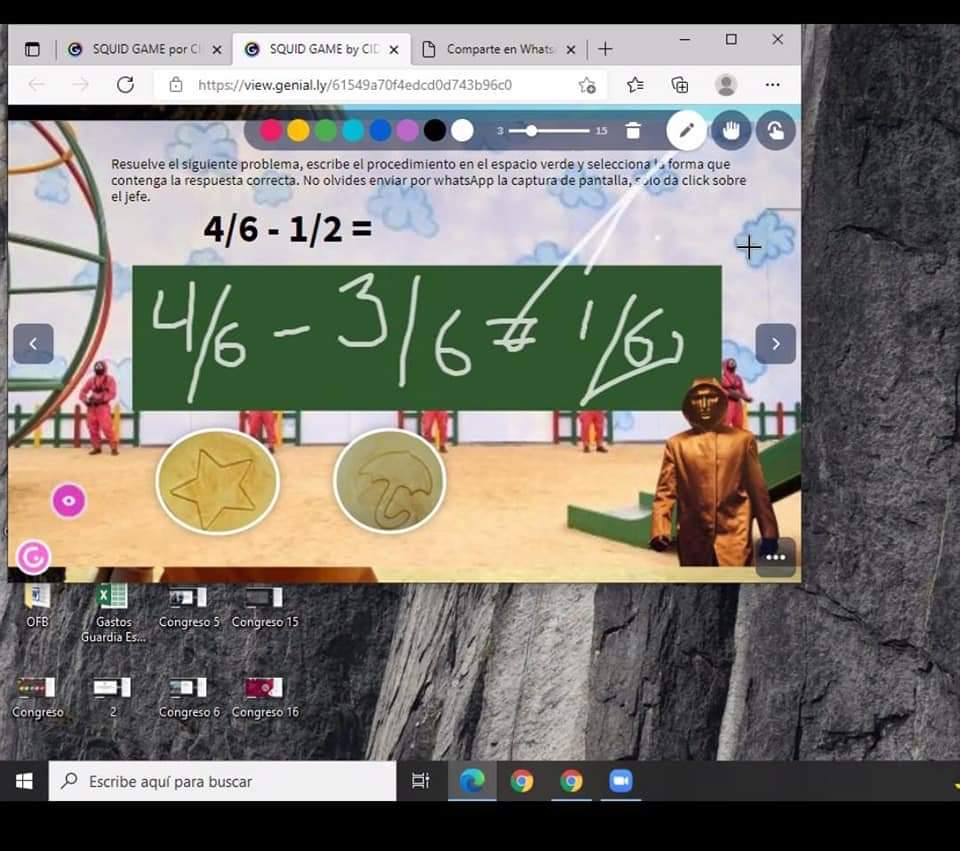Select the Congreso desktop file
Image resolution: width=960 pixels, height=851 pixels.
click(37, 697)
